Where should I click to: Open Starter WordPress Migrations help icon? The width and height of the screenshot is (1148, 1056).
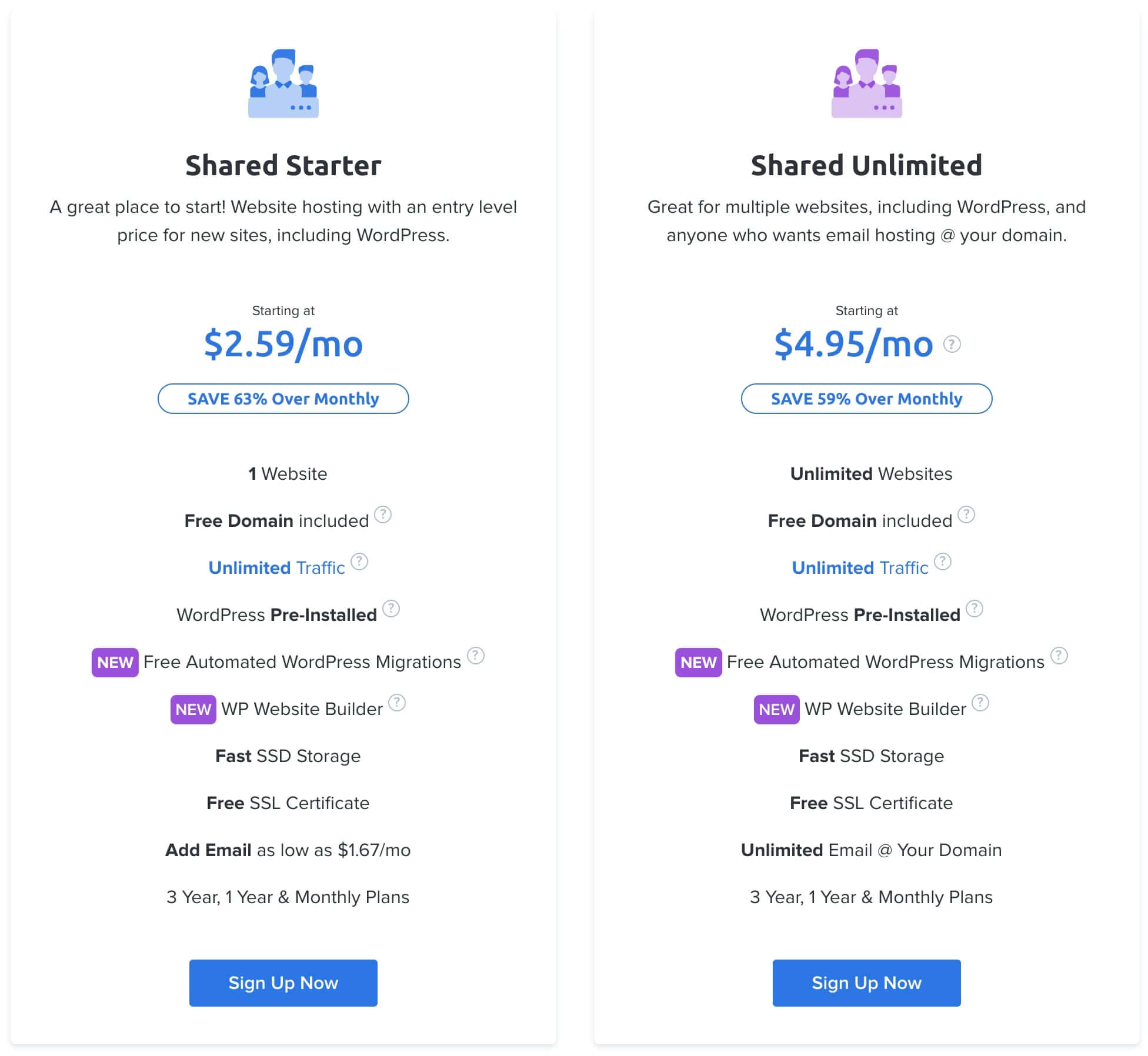476,656
